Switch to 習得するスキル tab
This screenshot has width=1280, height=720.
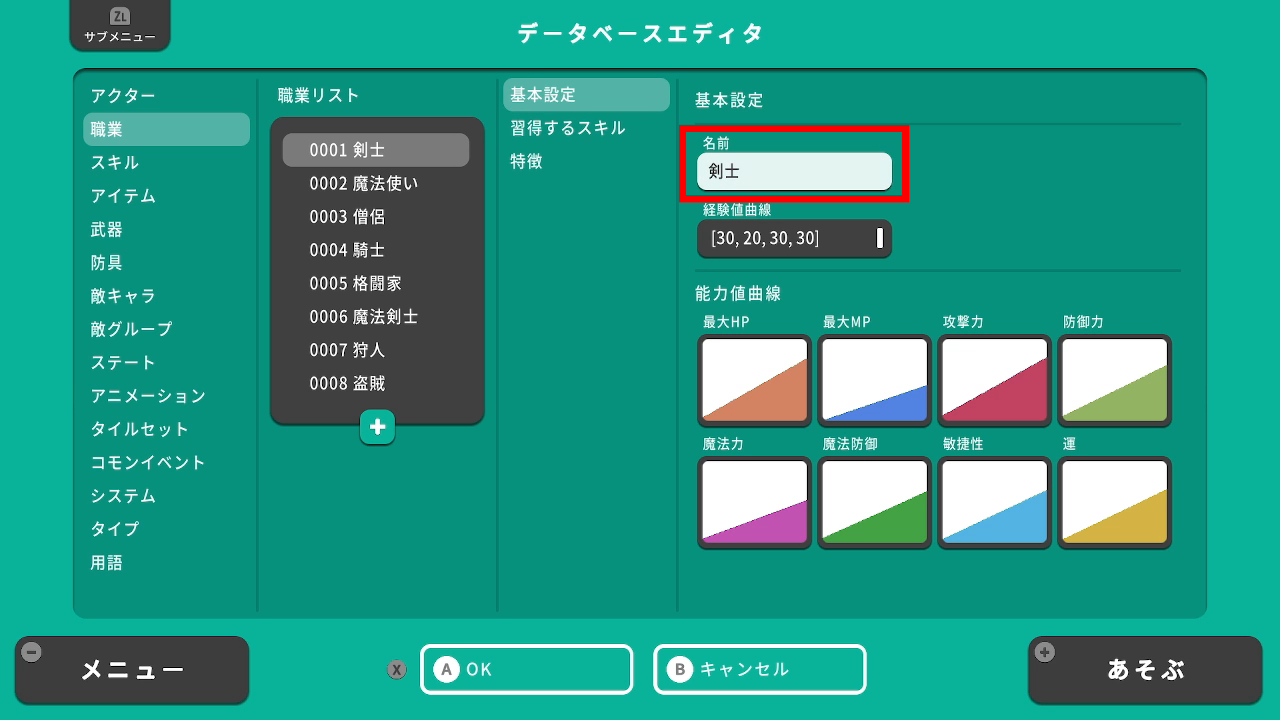click(568, 128)
